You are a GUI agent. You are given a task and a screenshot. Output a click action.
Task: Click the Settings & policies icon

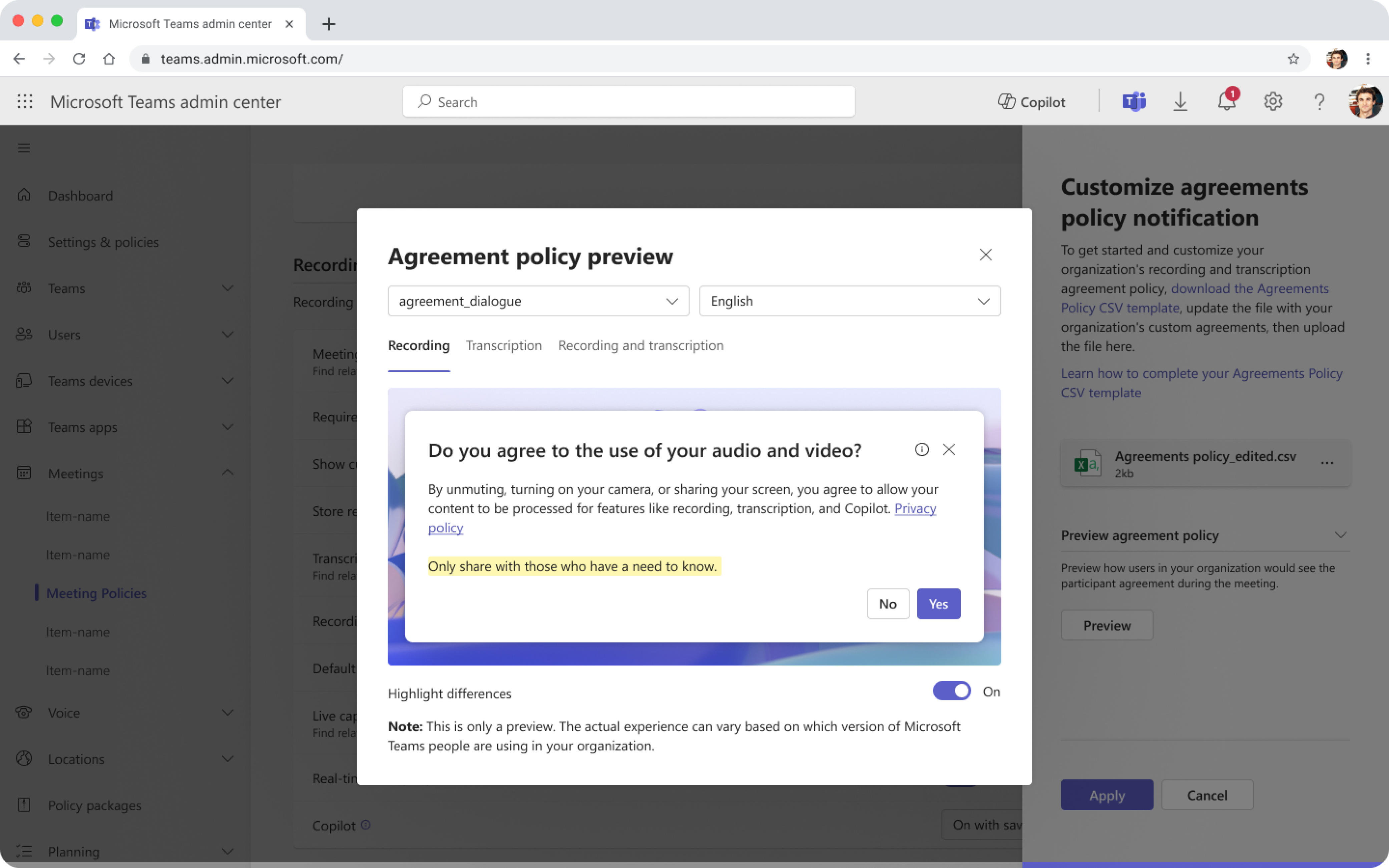pyautogui.click(x=24, y=241)
